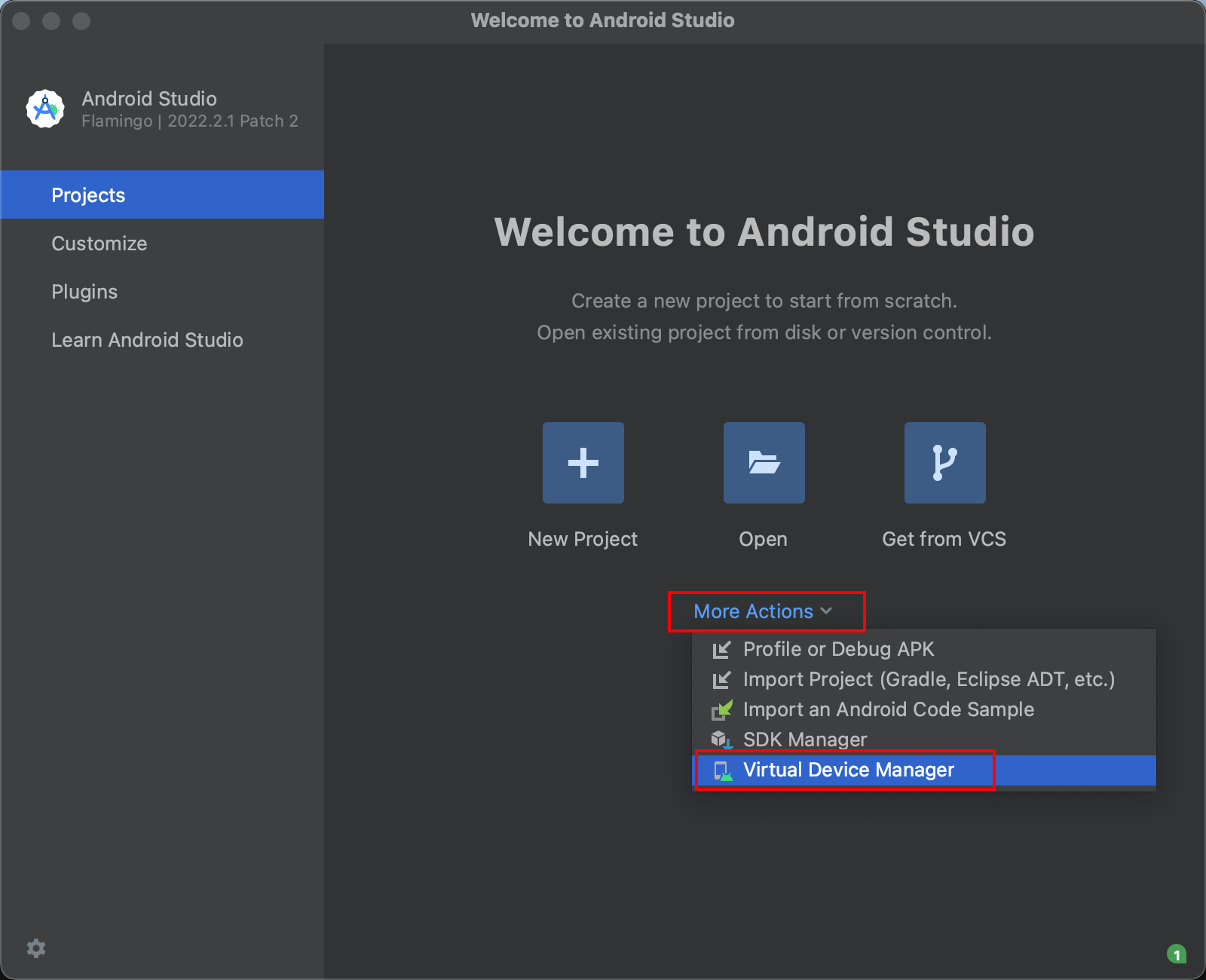Click the New Project label

tap(583, 539)
